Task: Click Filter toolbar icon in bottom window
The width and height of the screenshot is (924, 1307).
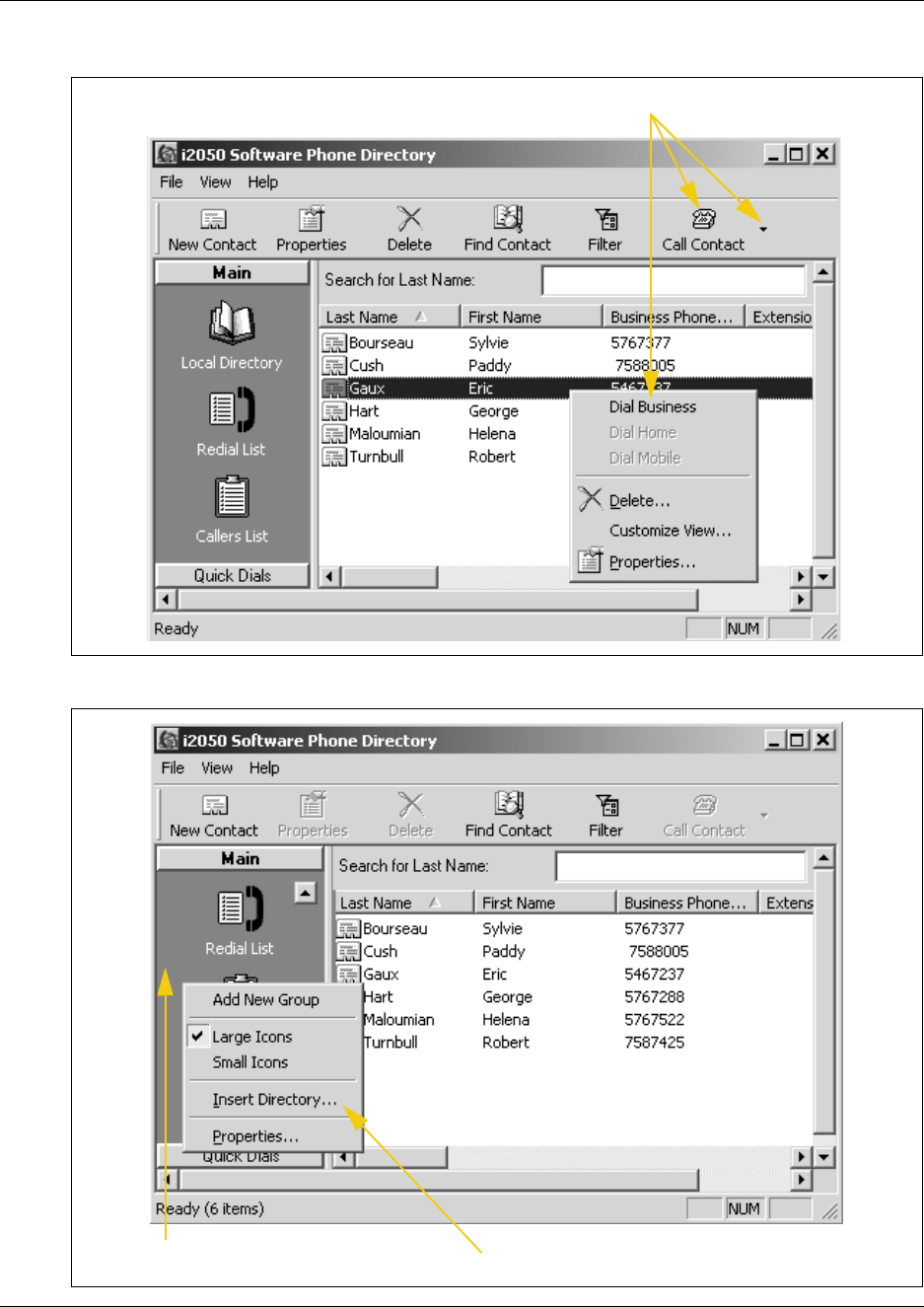Action: [606, 804]
